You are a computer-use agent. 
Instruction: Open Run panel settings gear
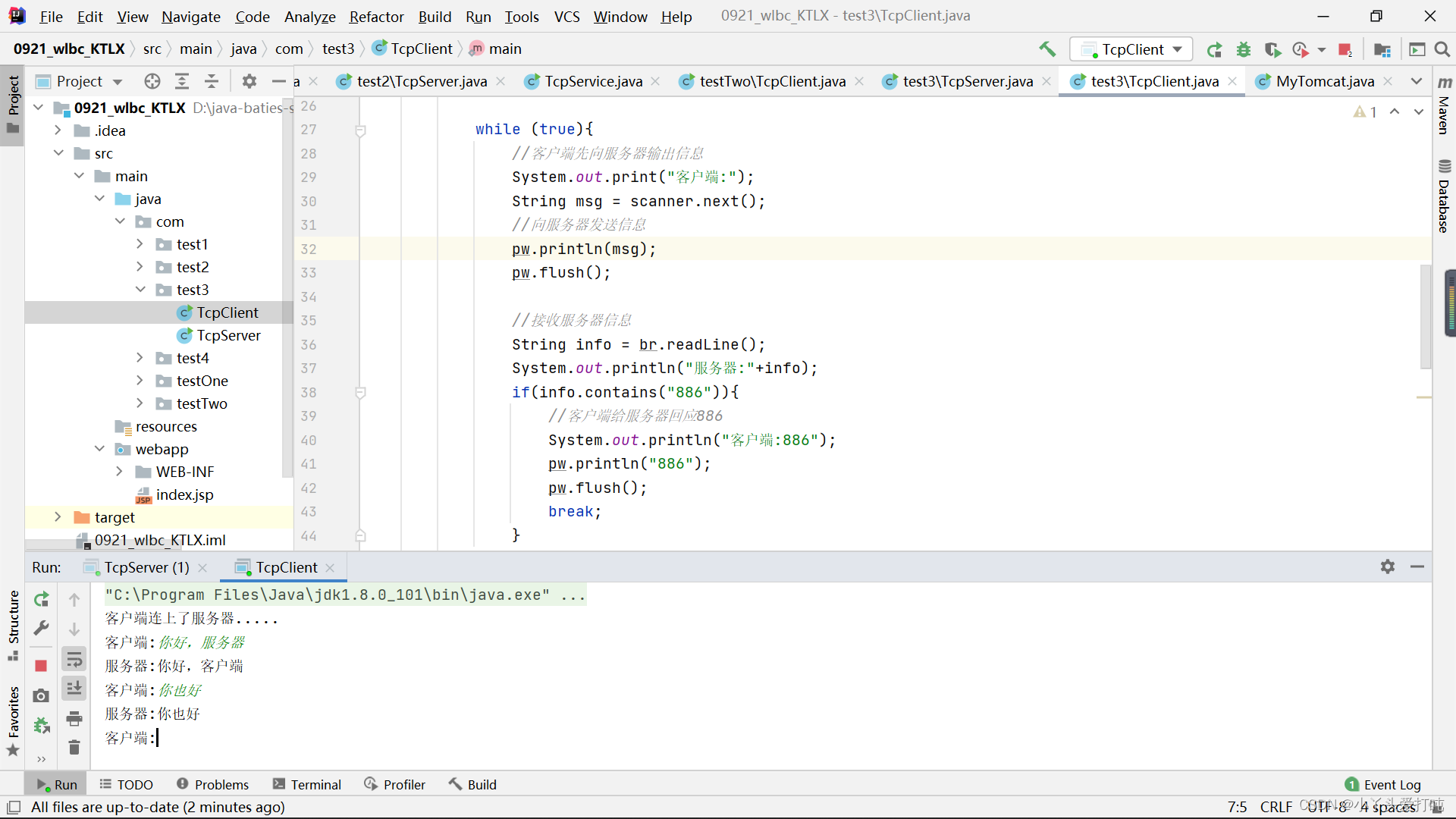tap(1388, 566)
